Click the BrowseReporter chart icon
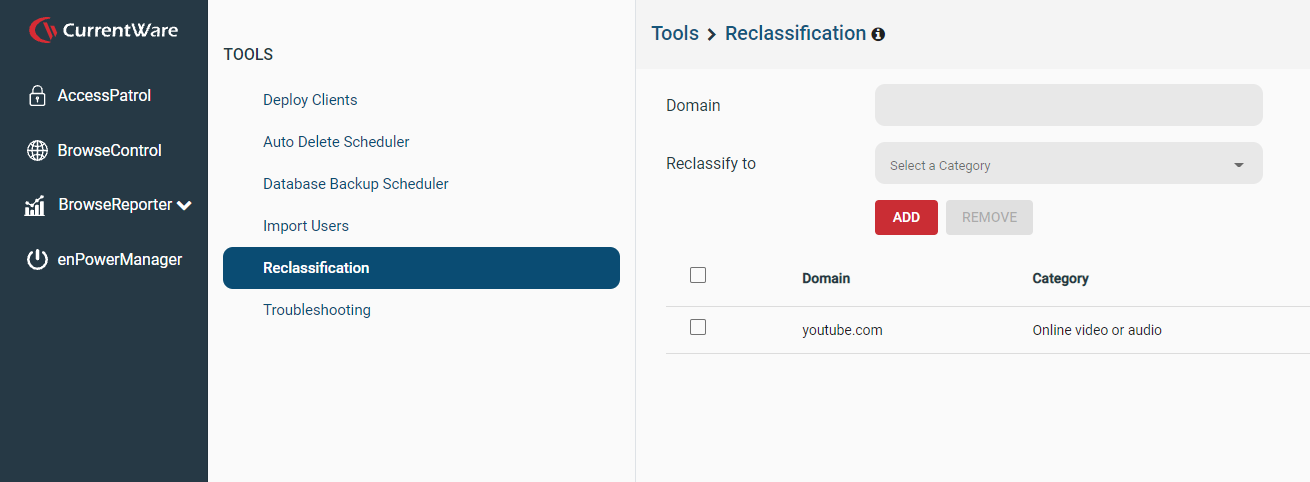The image size is (1310, 482). click(x=35, y=205)
